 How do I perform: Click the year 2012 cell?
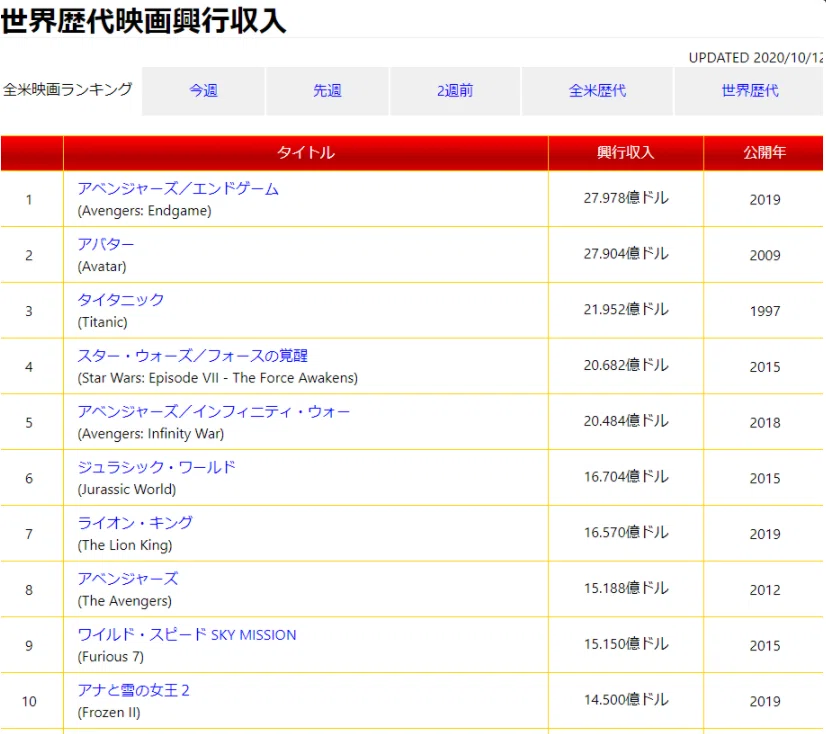(x=765, y=590)
